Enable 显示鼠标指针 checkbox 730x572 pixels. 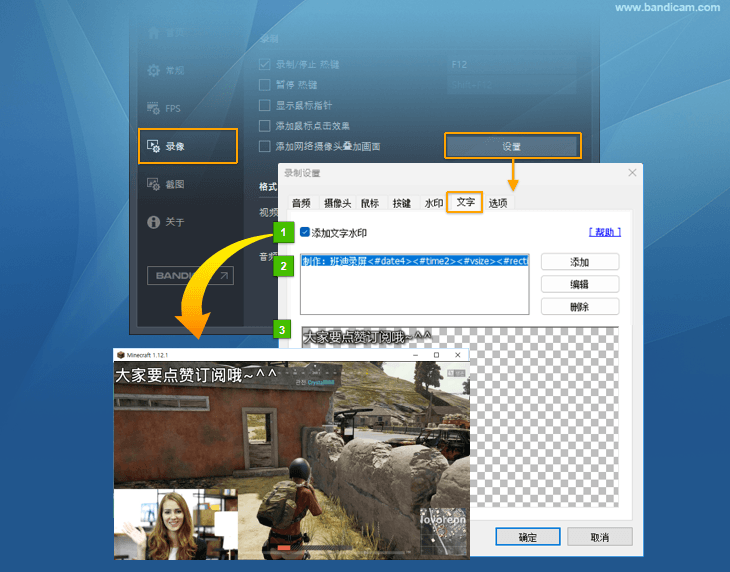click(x=264, y=105)
